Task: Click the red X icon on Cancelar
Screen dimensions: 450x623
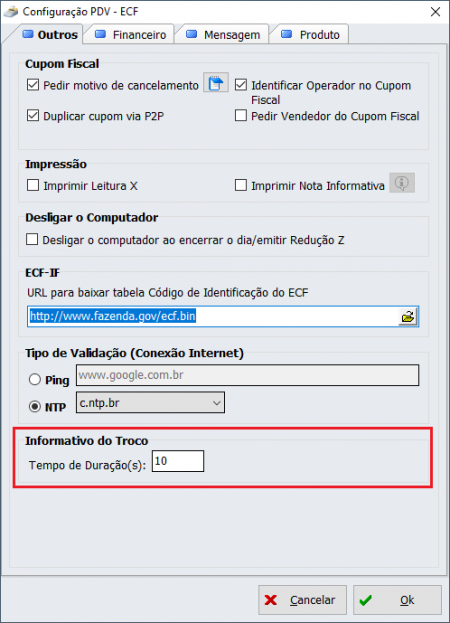Action: tap(271, 600)
